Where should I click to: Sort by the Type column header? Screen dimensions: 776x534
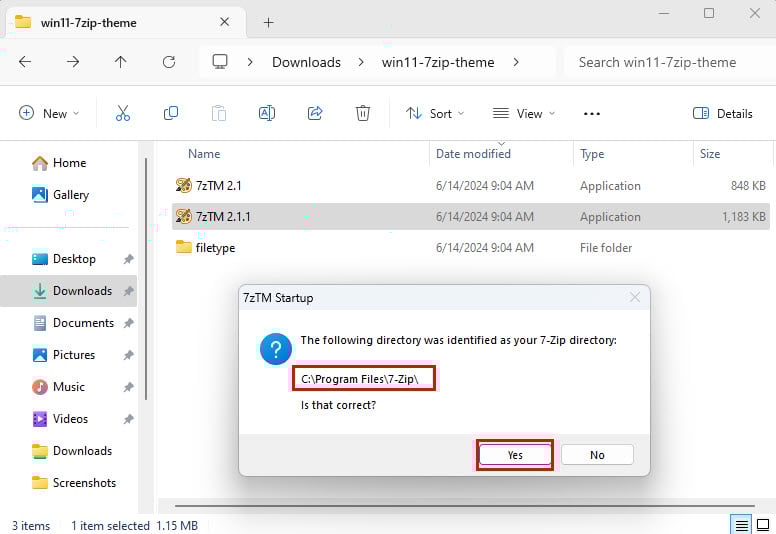[592, 154]
